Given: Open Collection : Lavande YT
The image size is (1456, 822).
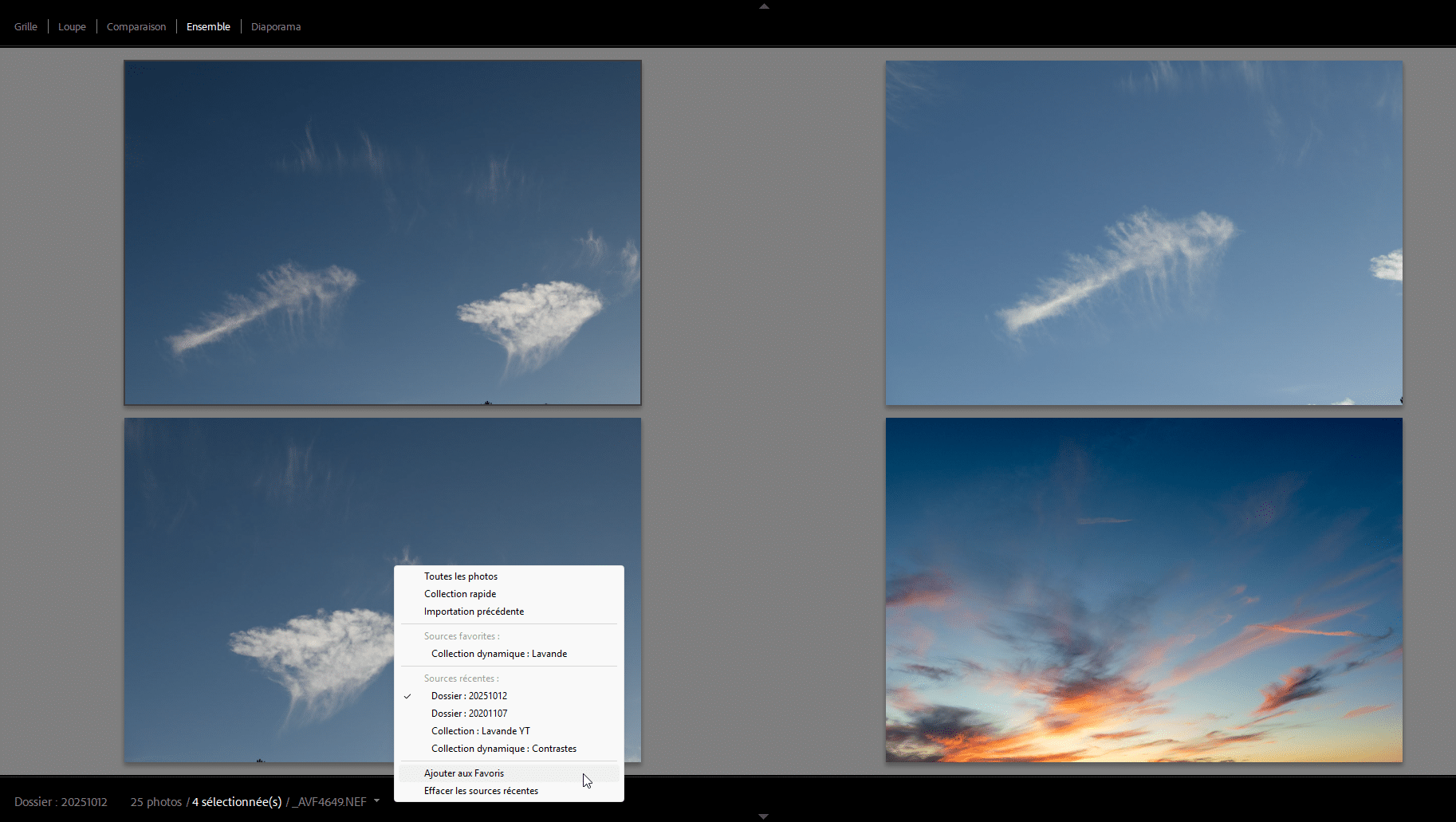Looking at the screenshot, I should coord(480,730).
